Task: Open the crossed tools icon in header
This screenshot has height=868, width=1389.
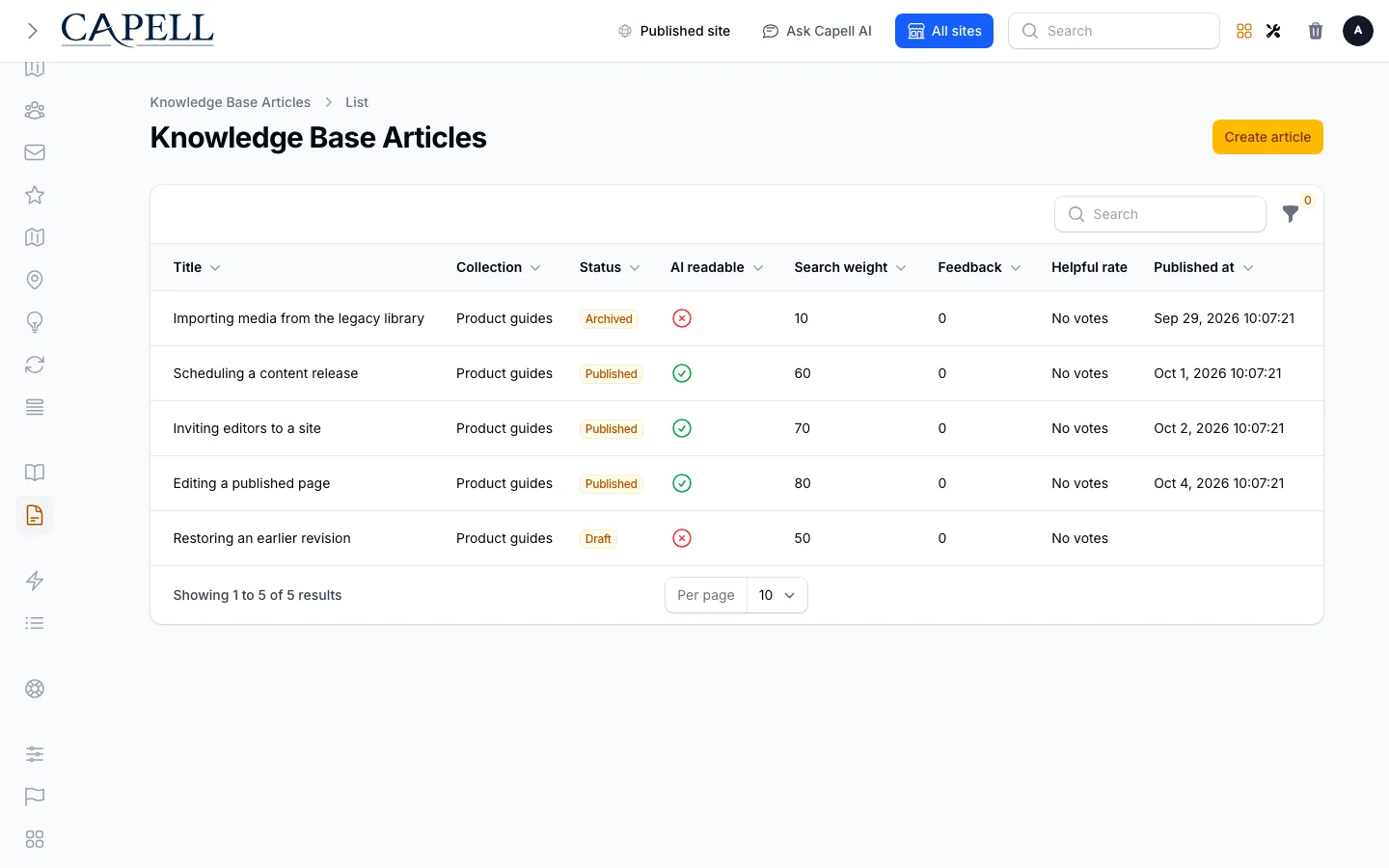Action: click(x=1273, y=31)
